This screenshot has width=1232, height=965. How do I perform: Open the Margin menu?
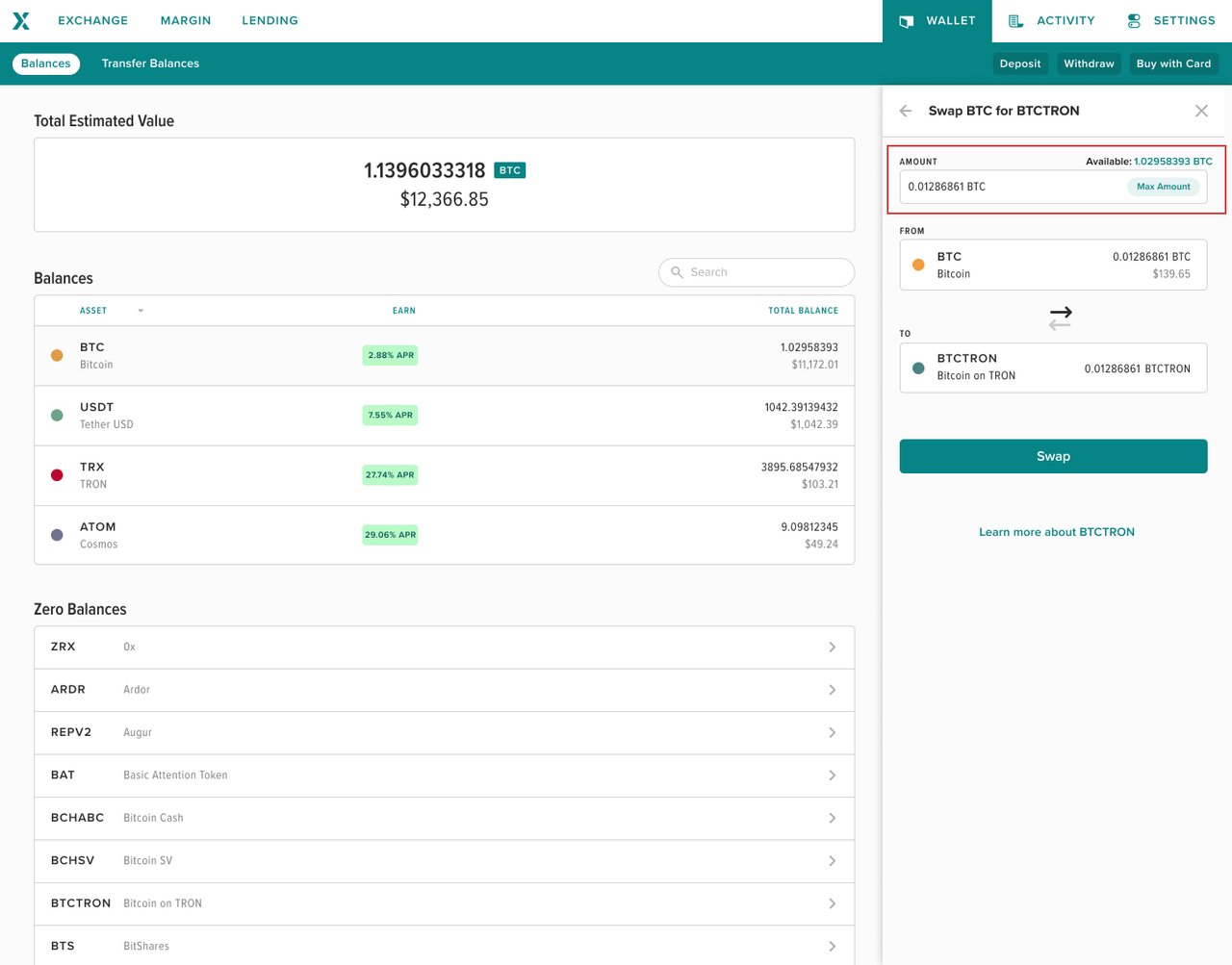click(186, 20)
